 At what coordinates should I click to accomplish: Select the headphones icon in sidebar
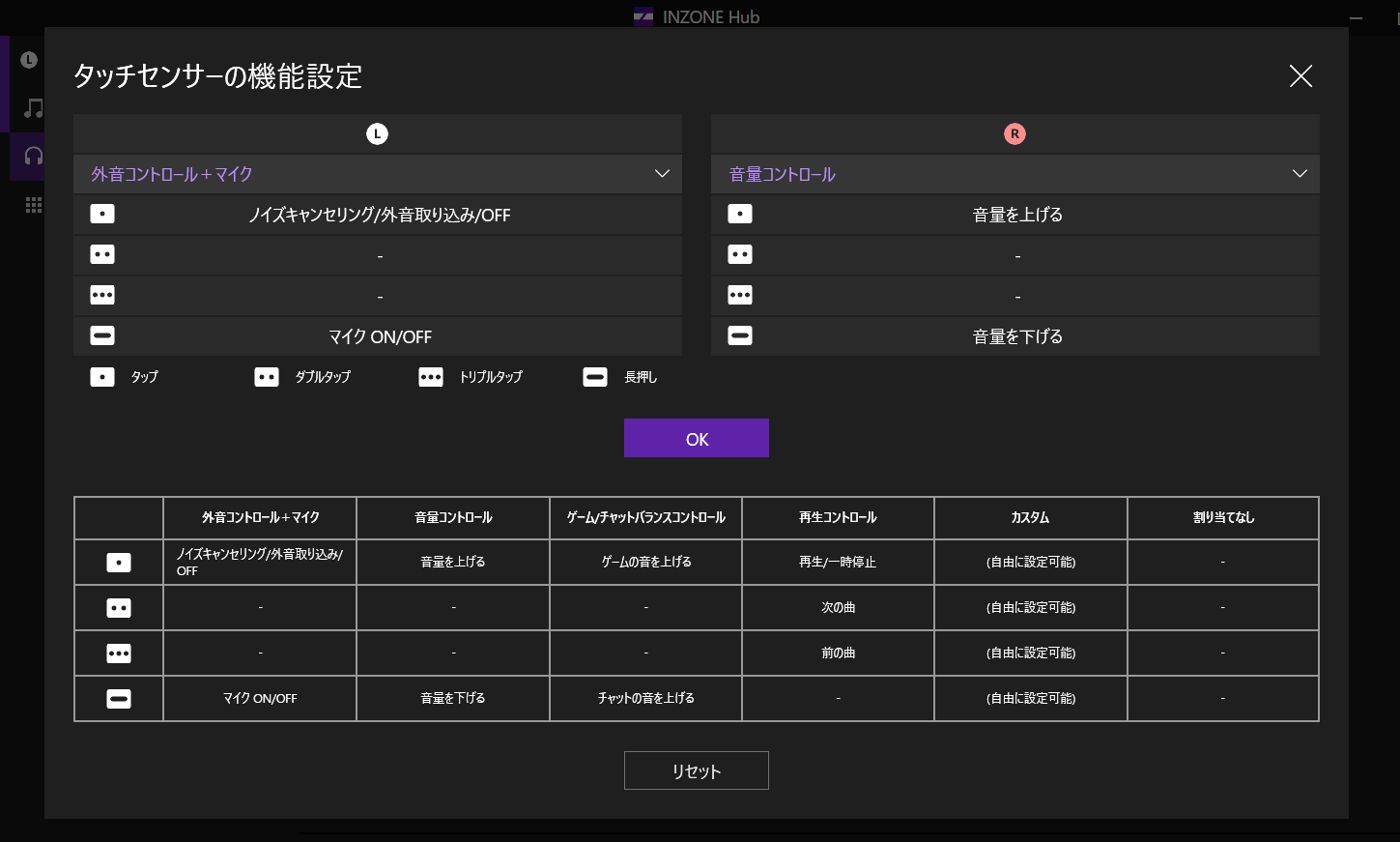pyautogui.click(x=33, y=156)
